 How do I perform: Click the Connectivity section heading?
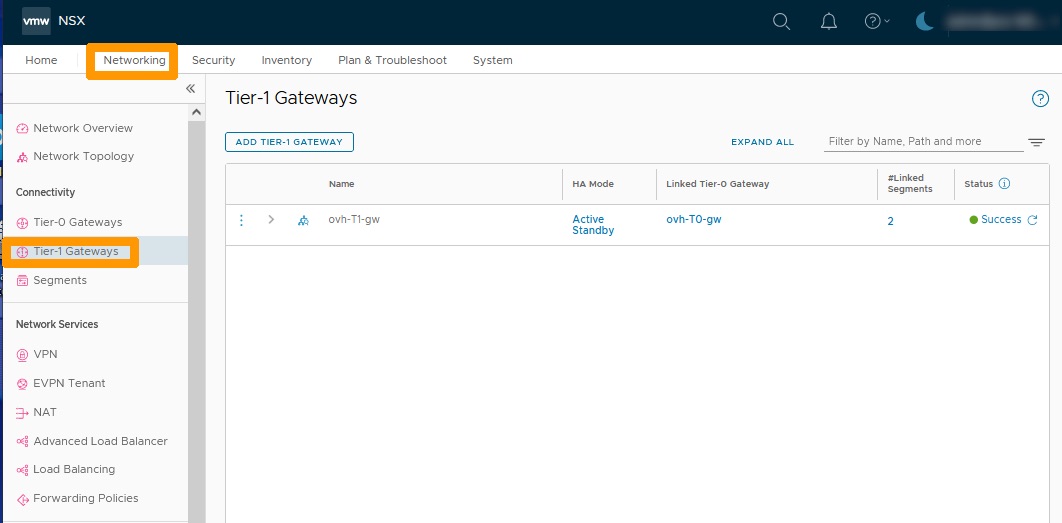(x=45, y=192)
